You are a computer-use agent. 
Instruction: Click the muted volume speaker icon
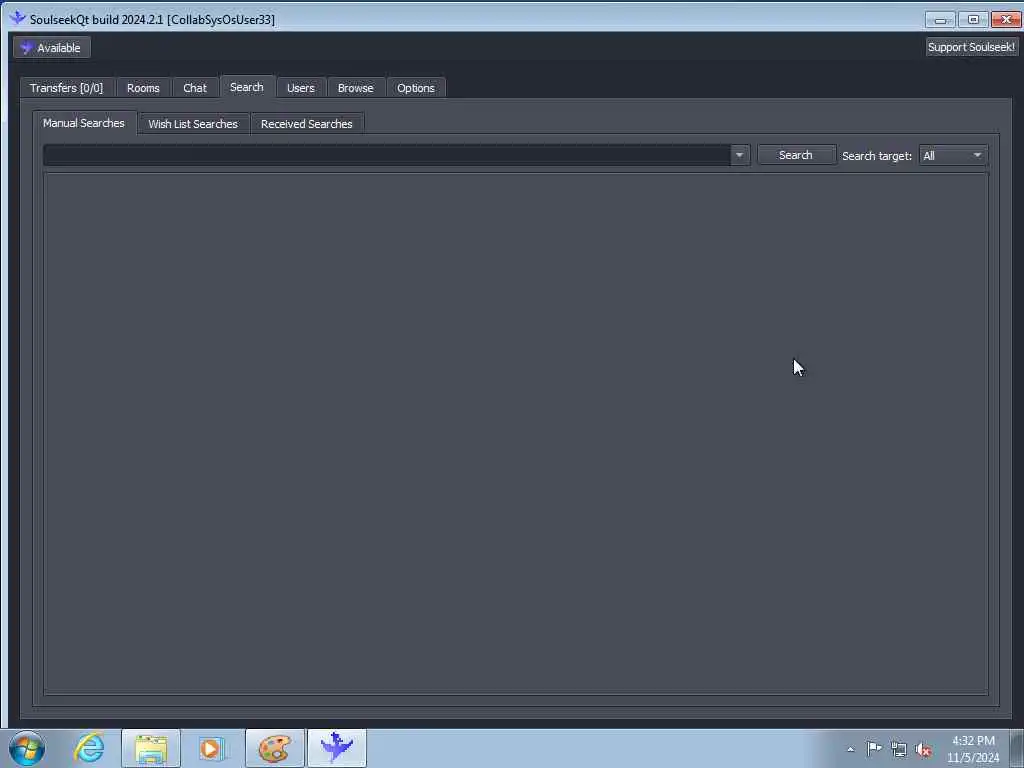click(x=923, y=750)
